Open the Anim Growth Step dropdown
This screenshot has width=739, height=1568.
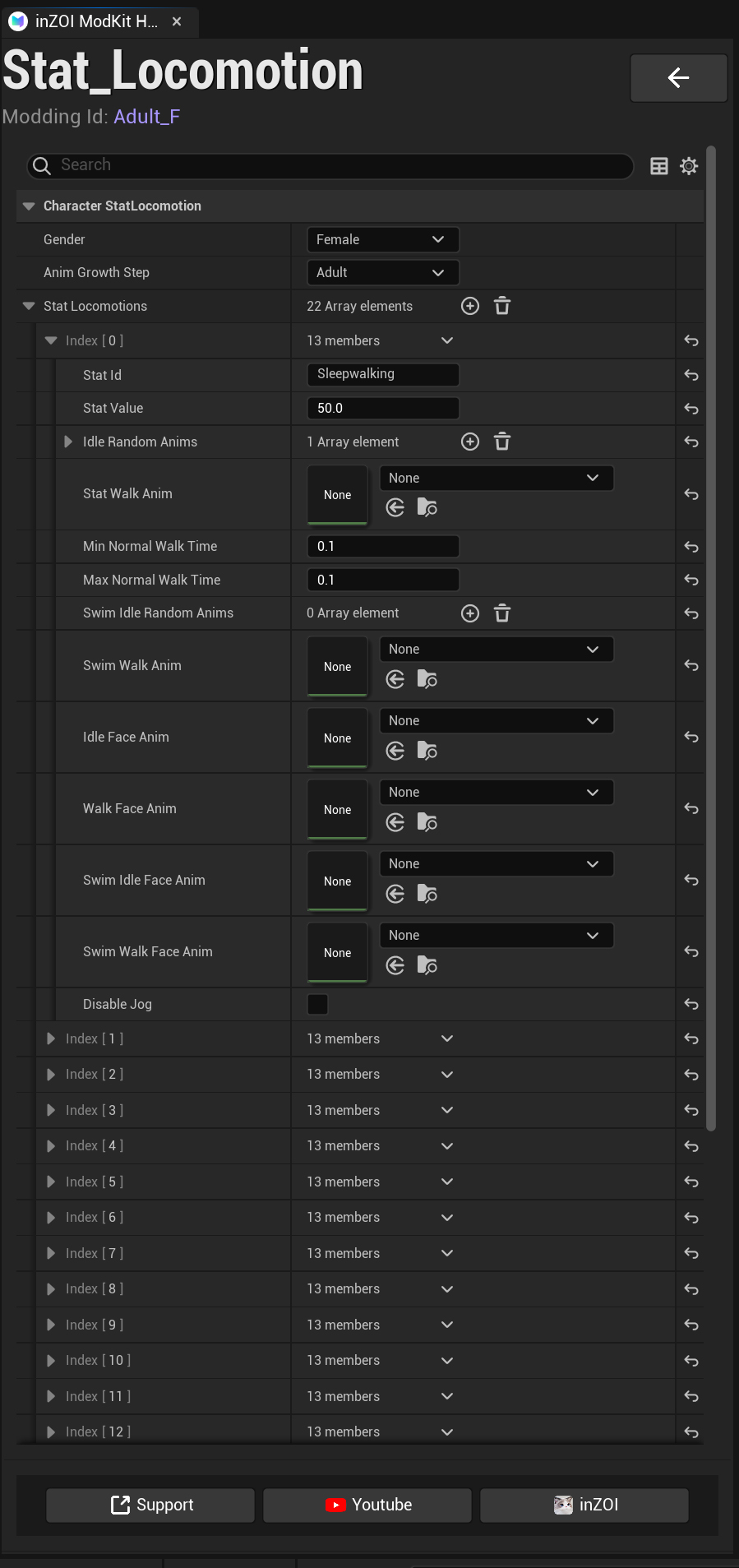coord(382,272)
